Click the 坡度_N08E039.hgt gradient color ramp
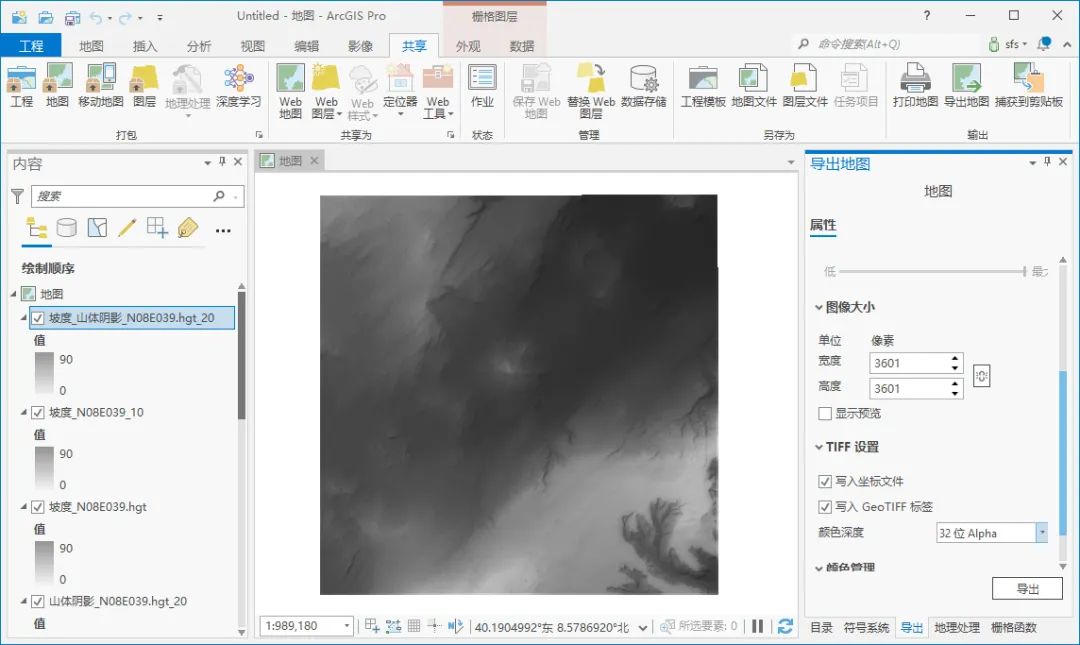1080x645 pixels. click(x=44, y=563)
